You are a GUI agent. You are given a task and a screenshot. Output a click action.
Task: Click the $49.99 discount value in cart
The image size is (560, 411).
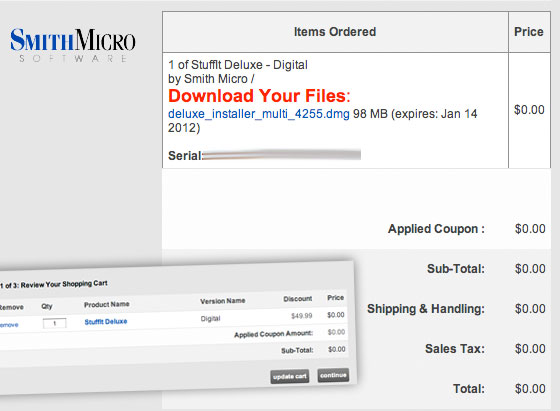coord(301,316)
